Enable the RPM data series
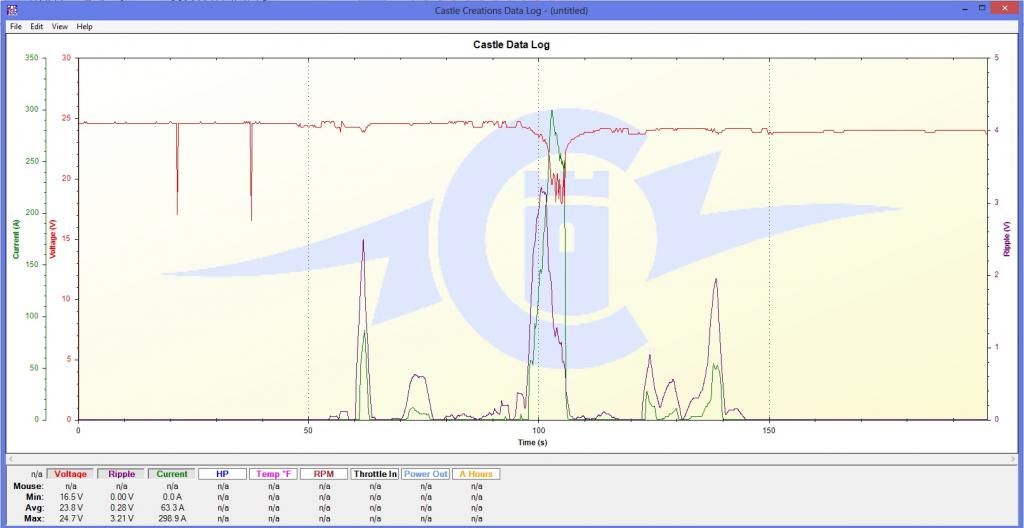This screenshot has width=1024, height=528. point(324,474)
